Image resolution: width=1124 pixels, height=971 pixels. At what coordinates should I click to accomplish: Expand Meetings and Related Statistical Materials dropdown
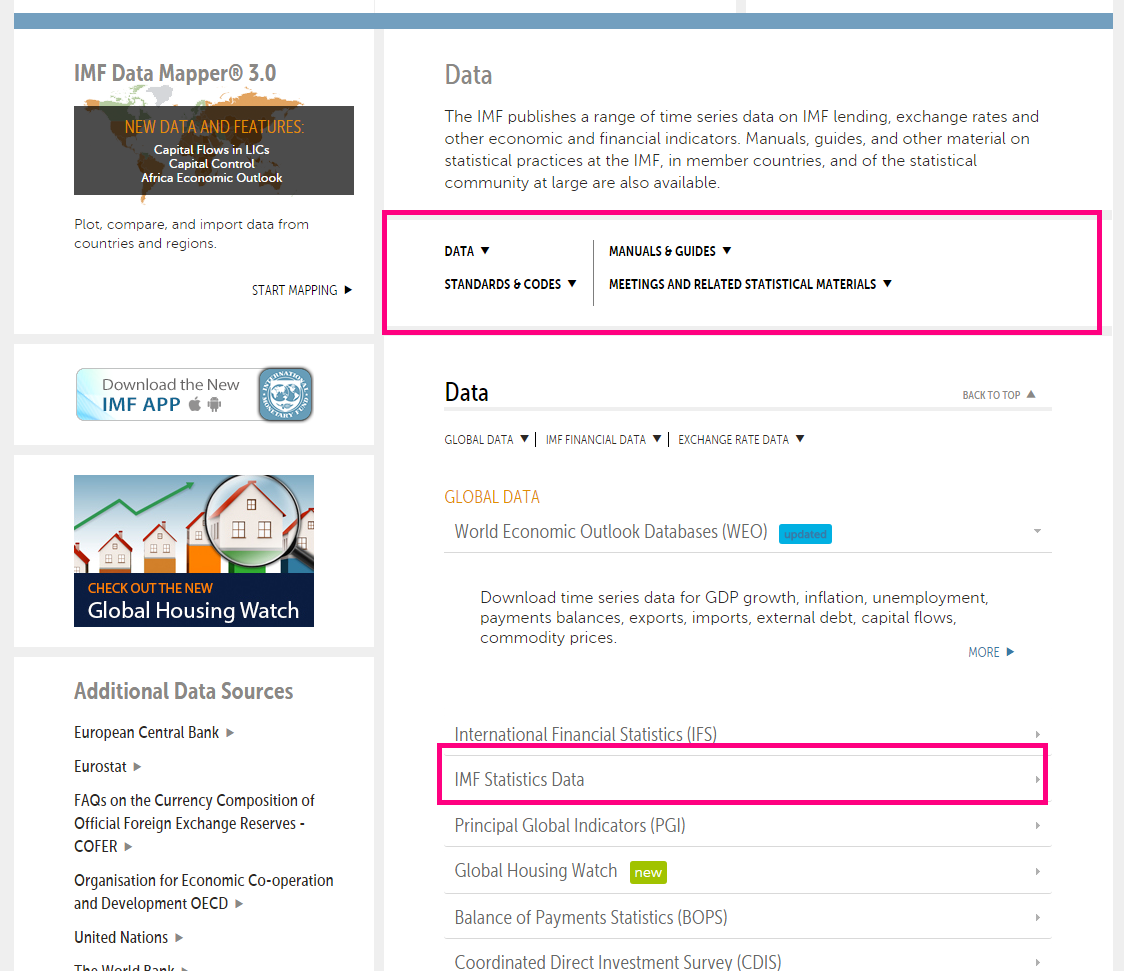point(751,284)
